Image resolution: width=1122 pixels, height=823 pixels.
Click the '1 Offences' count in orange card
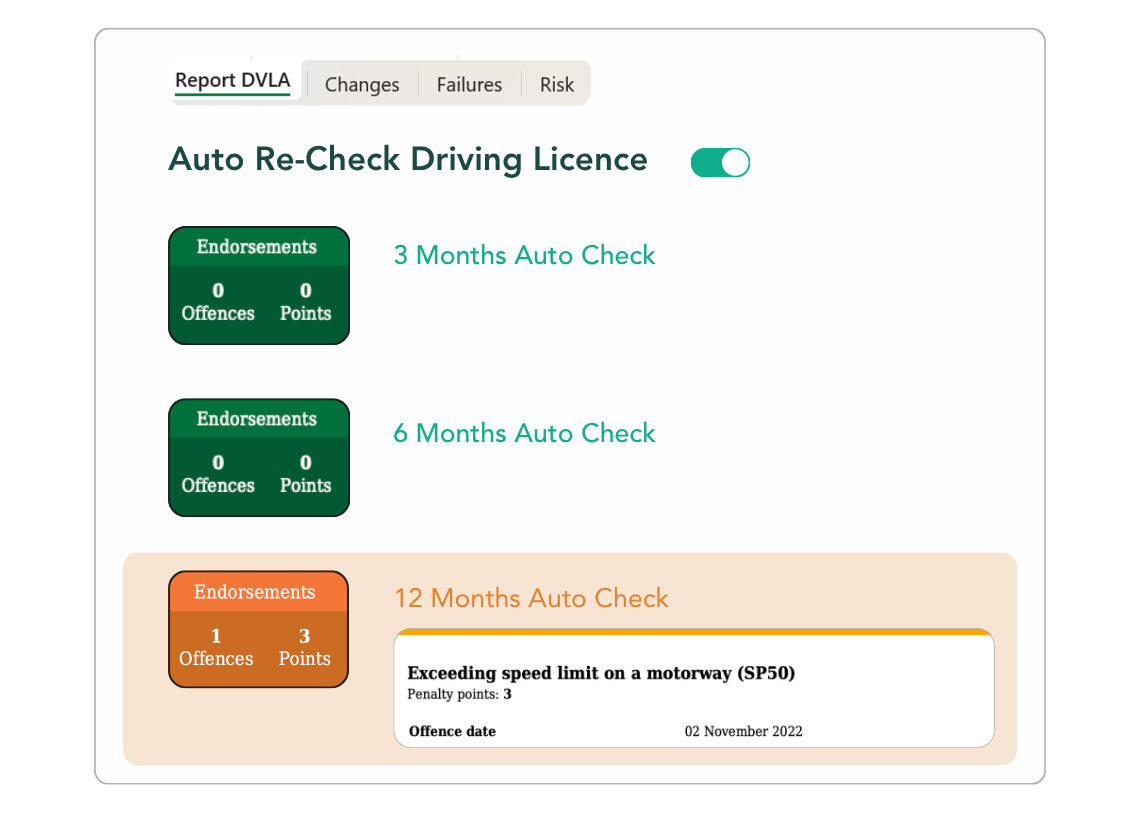point(216,647)
